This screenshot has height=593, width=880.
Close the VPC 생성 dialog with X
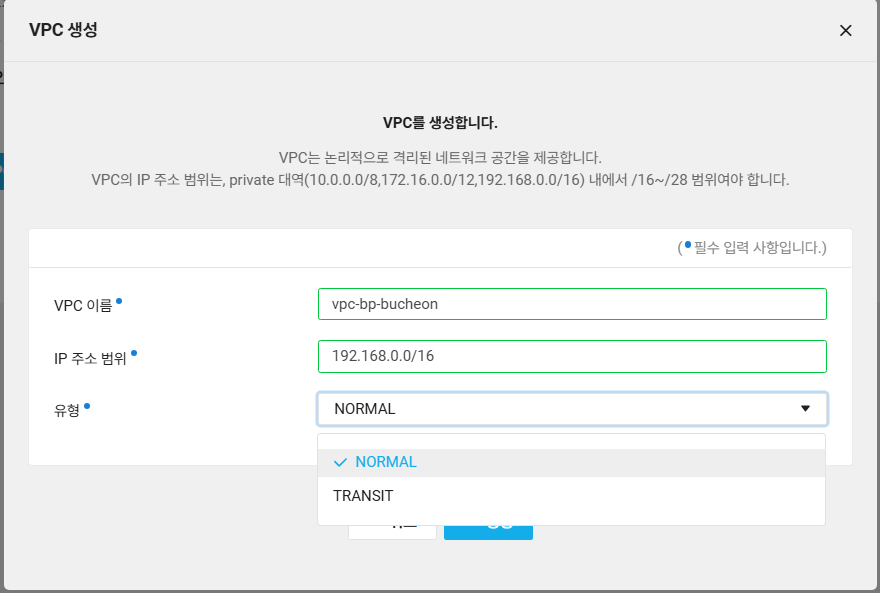845,30
